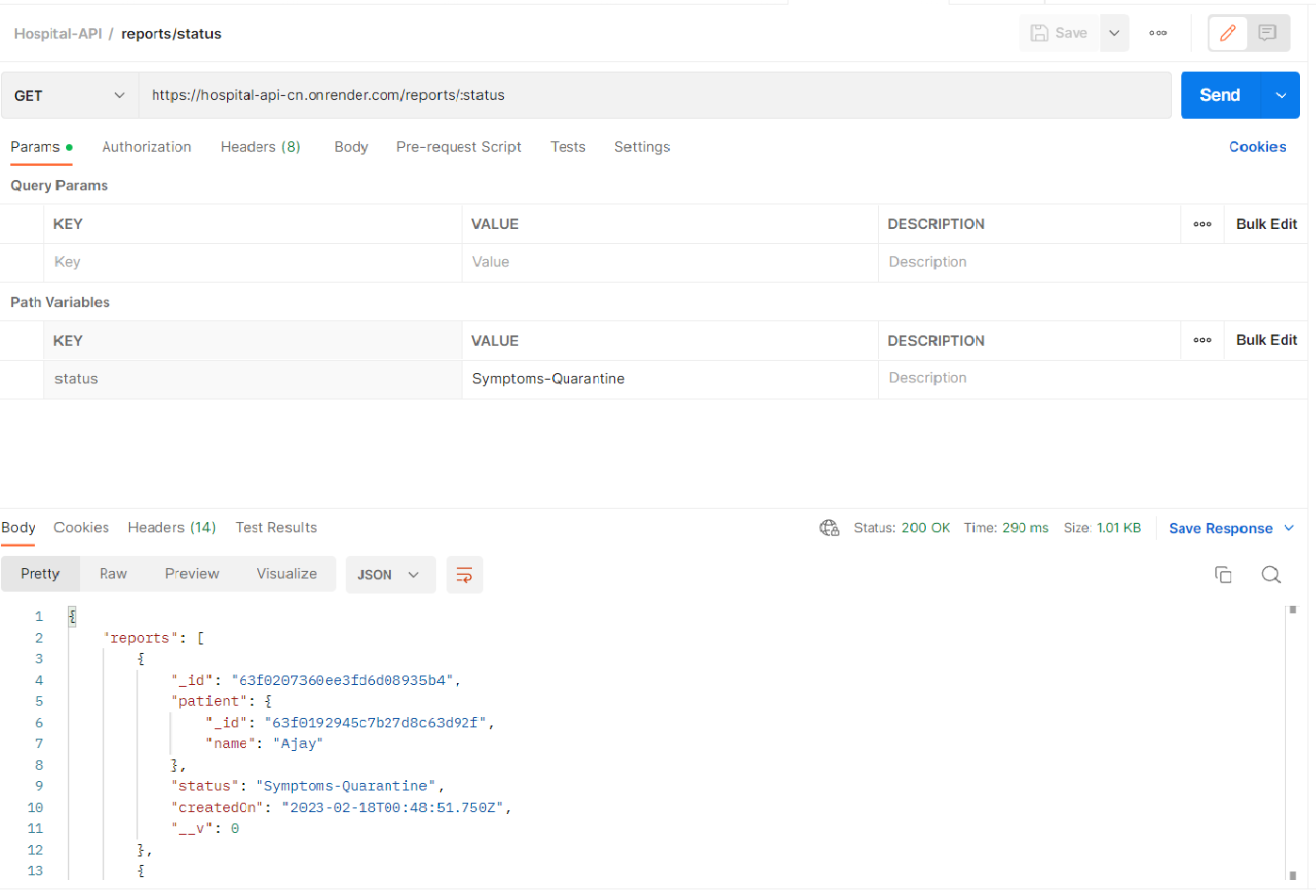Click the createdOn timestamp value

(x=393, y=807)
